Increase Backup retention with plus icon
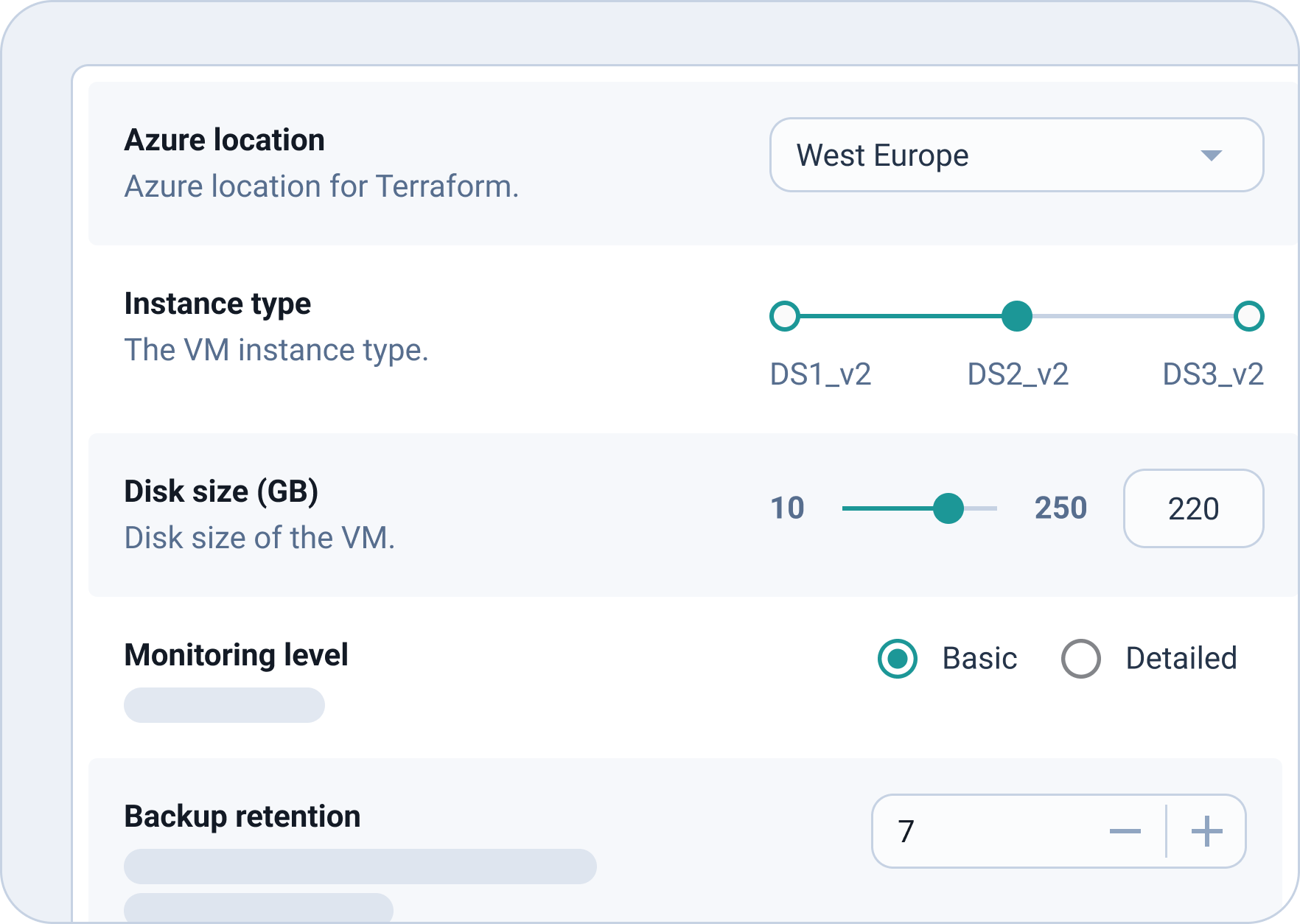This screenshot has height=924, width=1300. point(1206,831)
